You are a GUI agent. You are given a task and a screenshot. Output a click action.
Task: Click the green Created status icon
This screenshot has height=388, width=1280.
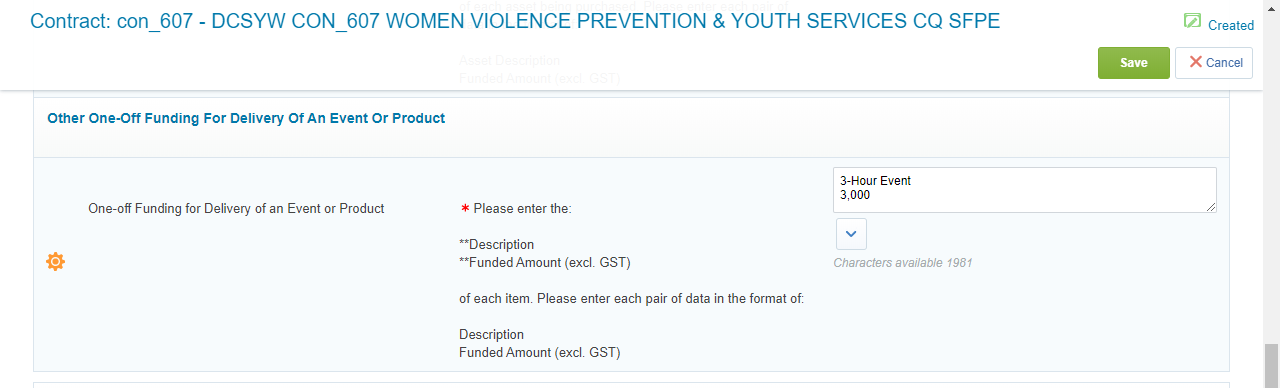click(1192, 21)
